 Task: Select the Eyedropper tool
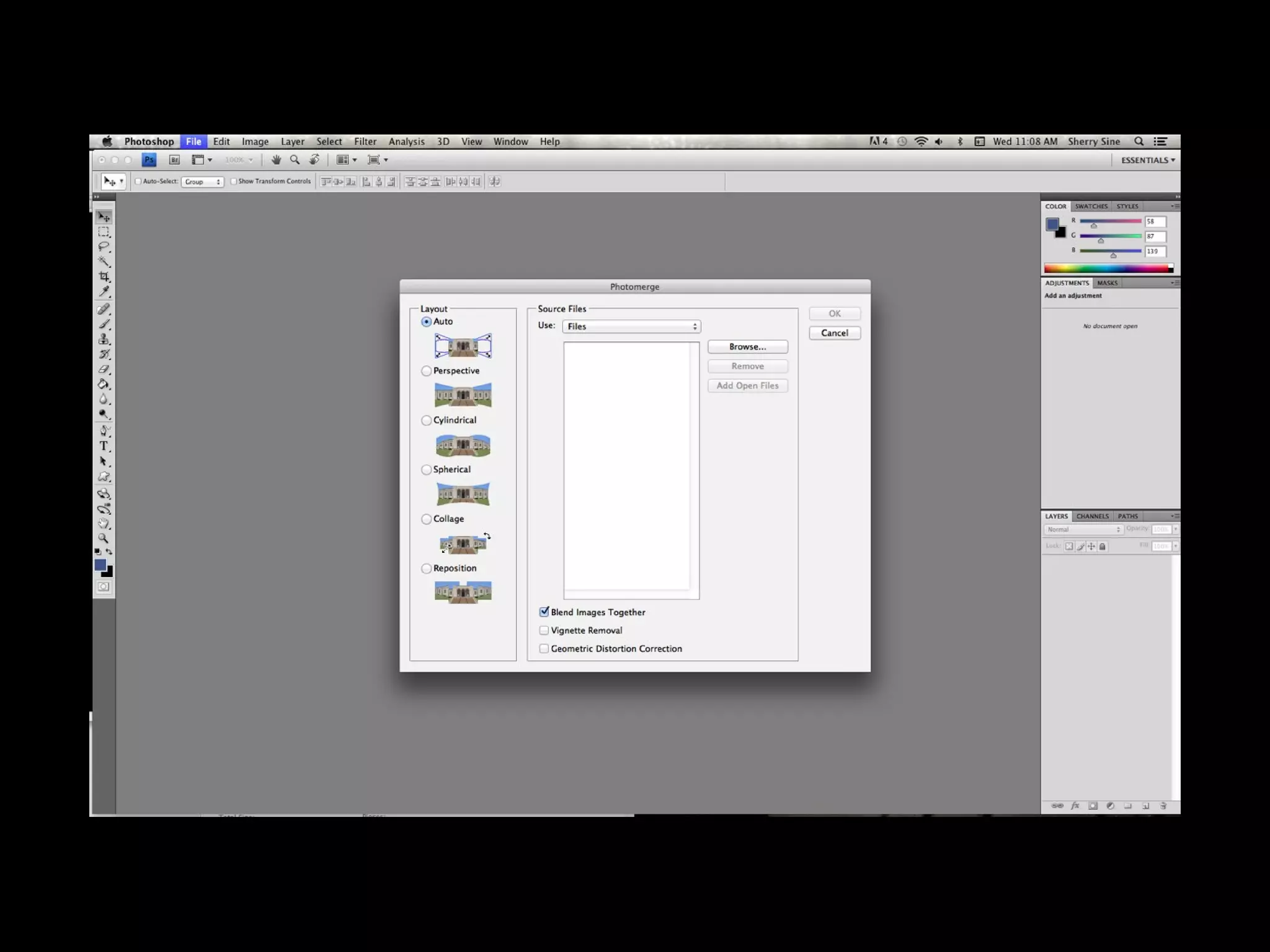(104, 291)
